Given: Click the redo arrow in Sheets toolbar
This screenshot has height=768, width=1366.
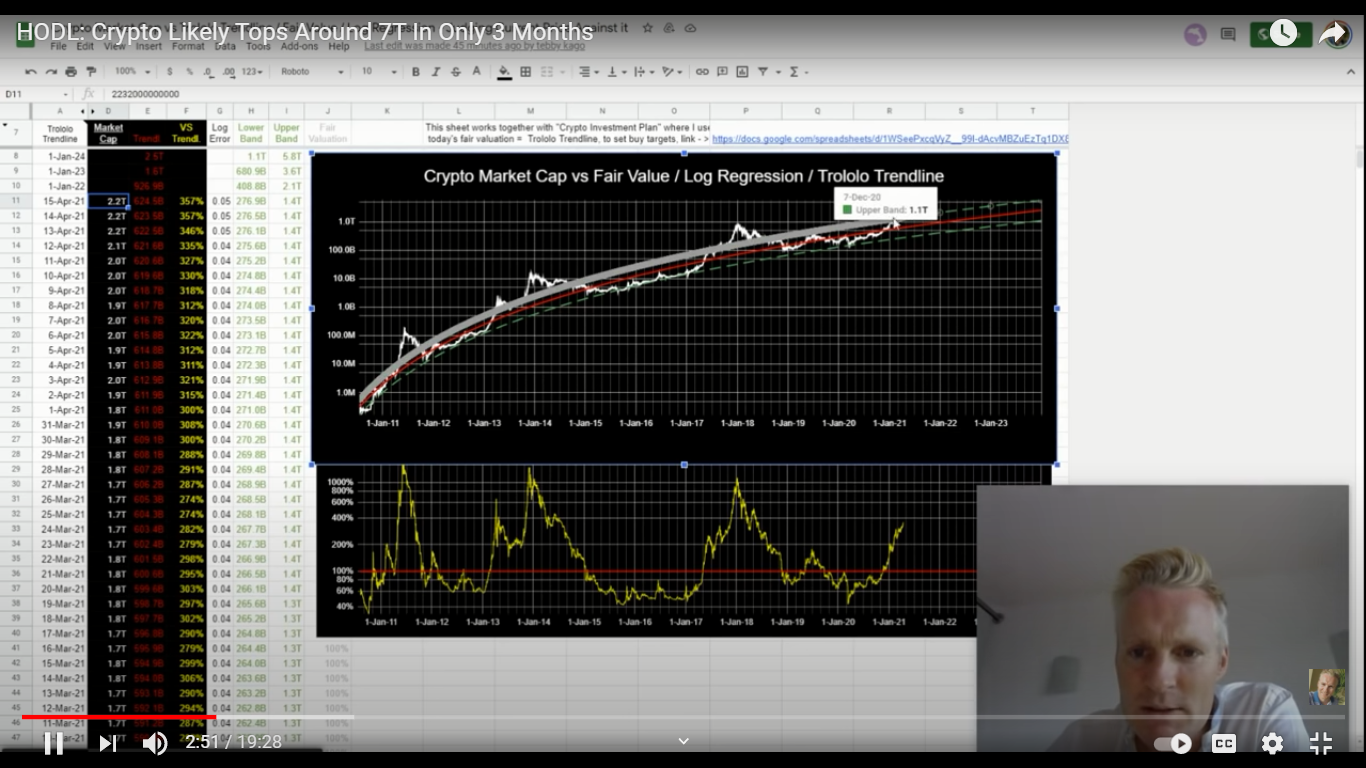Looking at the screenshot, I should (x=51, y=72).
